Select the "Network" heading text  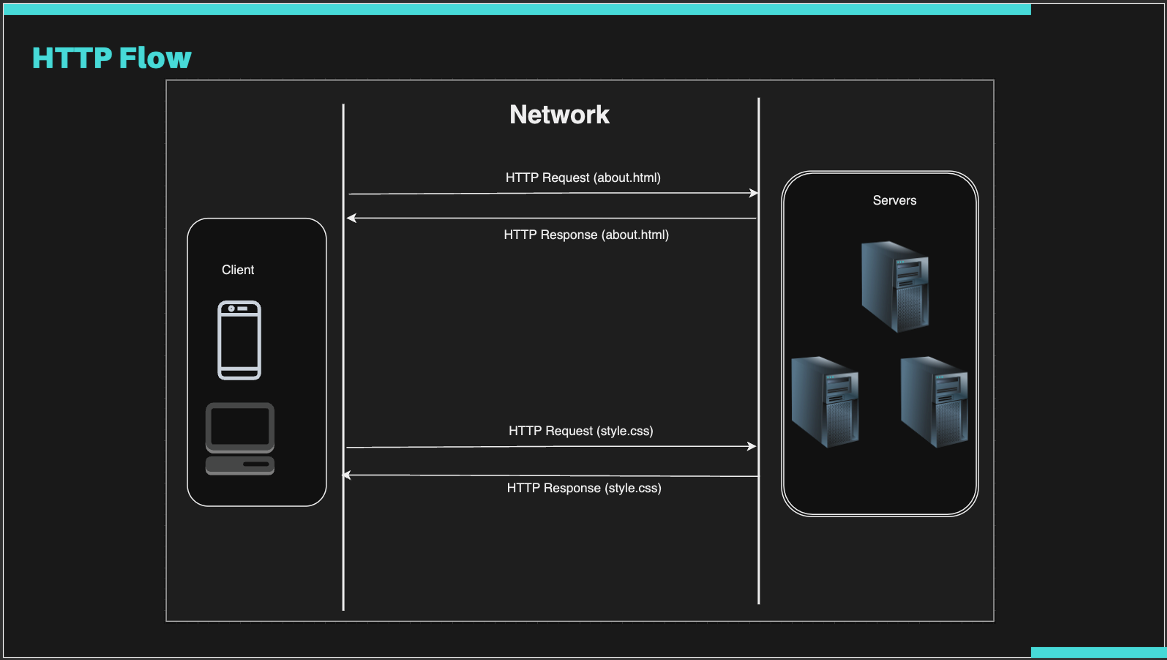pyautogui.click(x=559, y=115)
